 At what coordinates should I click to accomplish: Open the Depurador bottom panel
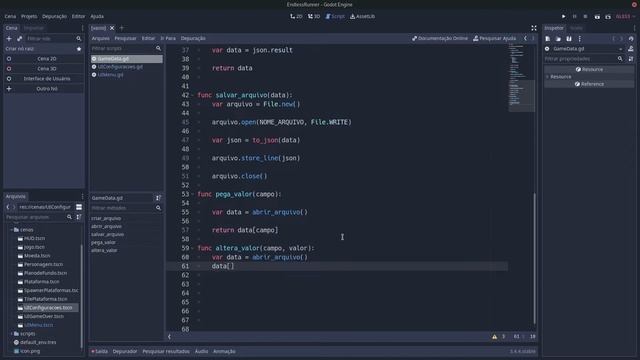(125, 351)
